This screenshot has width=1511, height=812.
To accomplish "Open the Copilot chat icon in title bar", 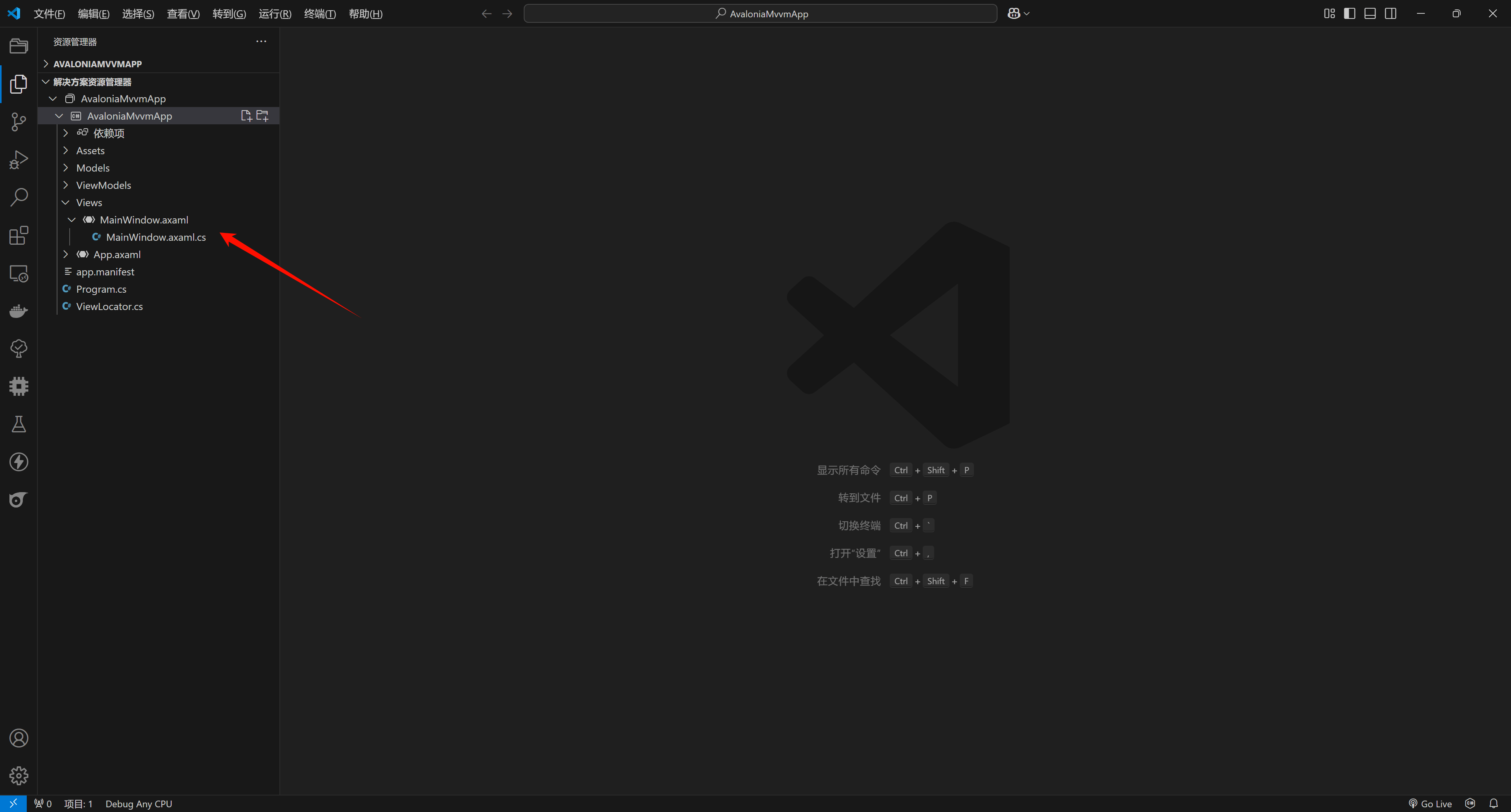I will point(1014,13).
